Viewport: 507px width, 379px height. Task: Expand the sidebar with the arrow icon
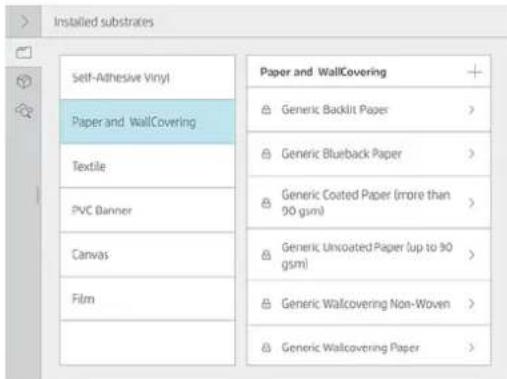[24, 22]
